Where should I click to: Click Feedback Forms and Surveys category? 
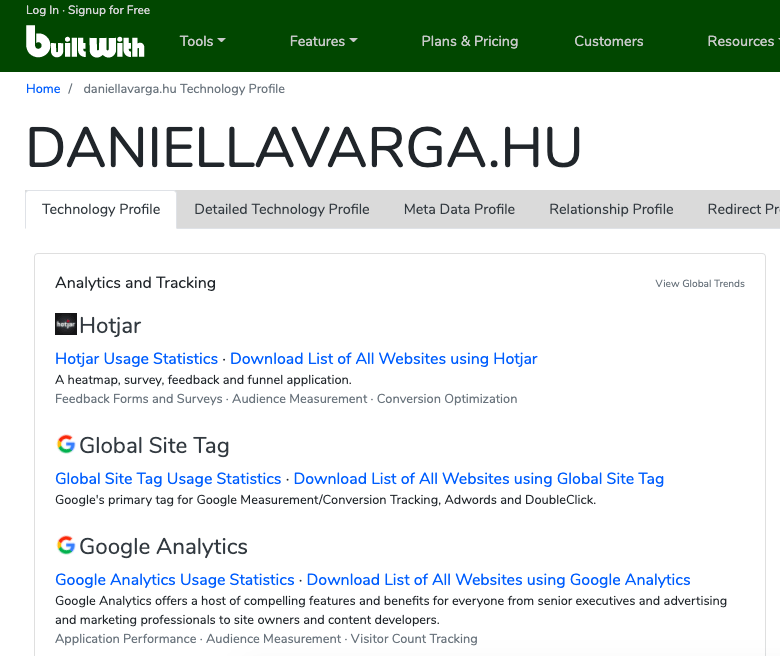pos(139,399)
